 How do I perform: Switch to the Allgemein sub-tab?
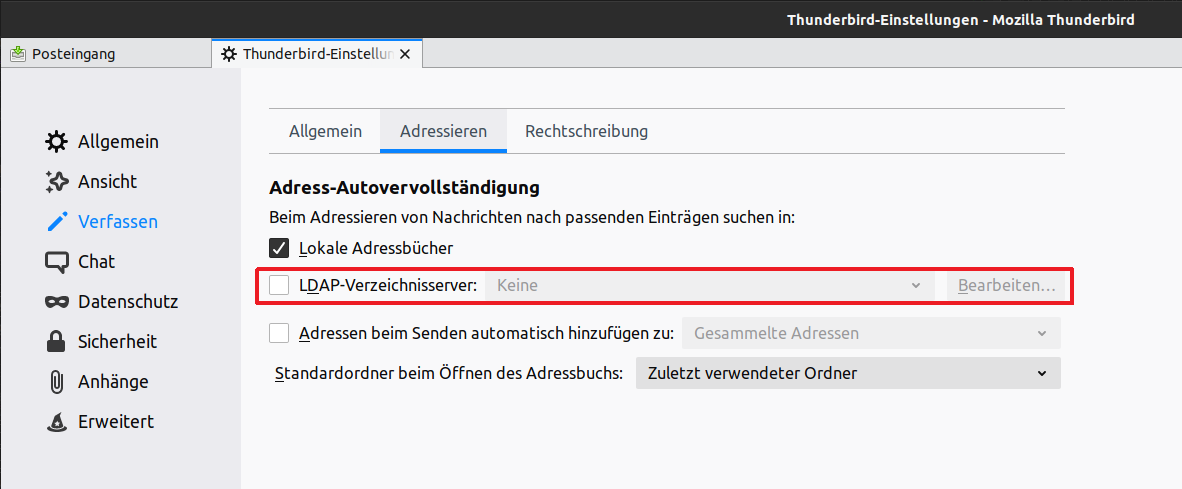click(325, 131)
